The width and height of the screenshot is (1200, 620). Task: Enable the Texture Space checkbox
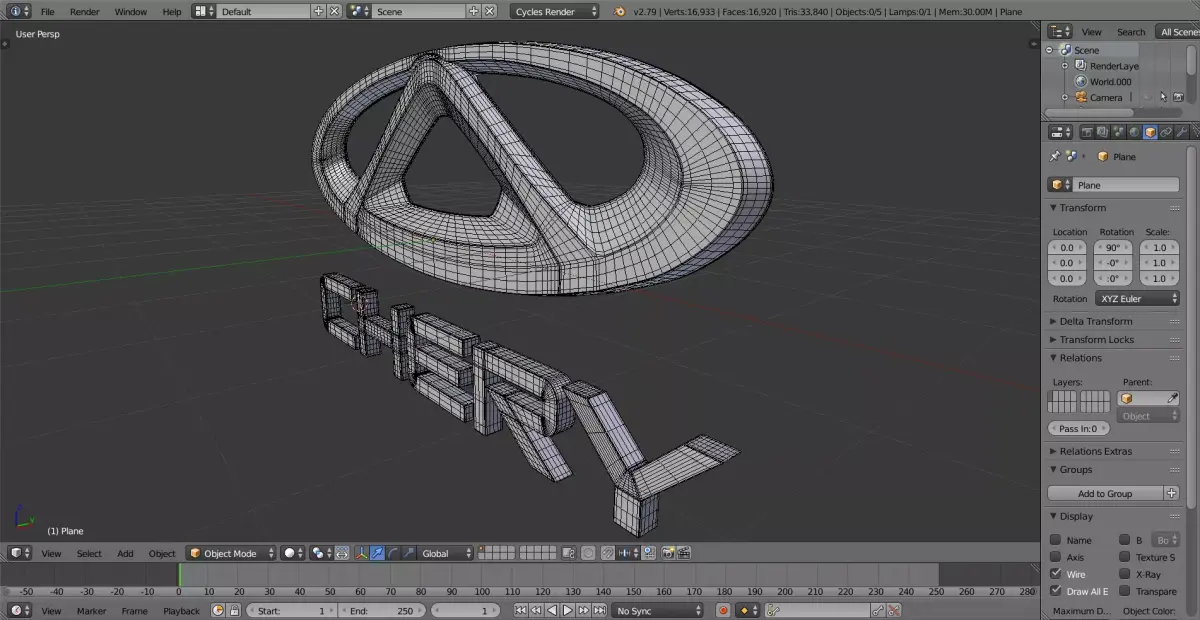1124,557
